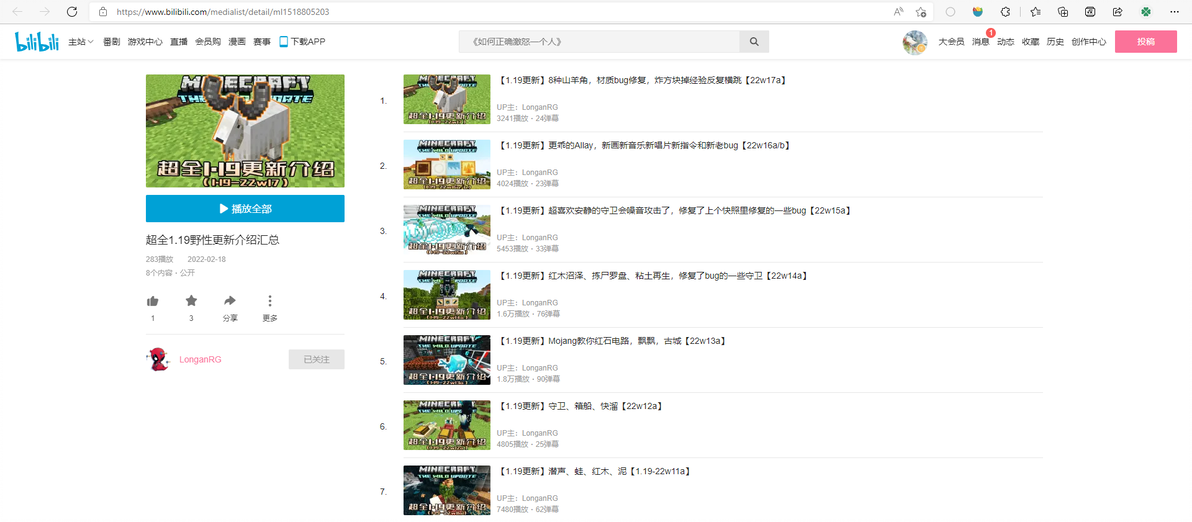The width and height of the screenshot is (1192, 522).
Task: Open the thumbnail for the 22w12a video
Action: (x=447, y=426)
